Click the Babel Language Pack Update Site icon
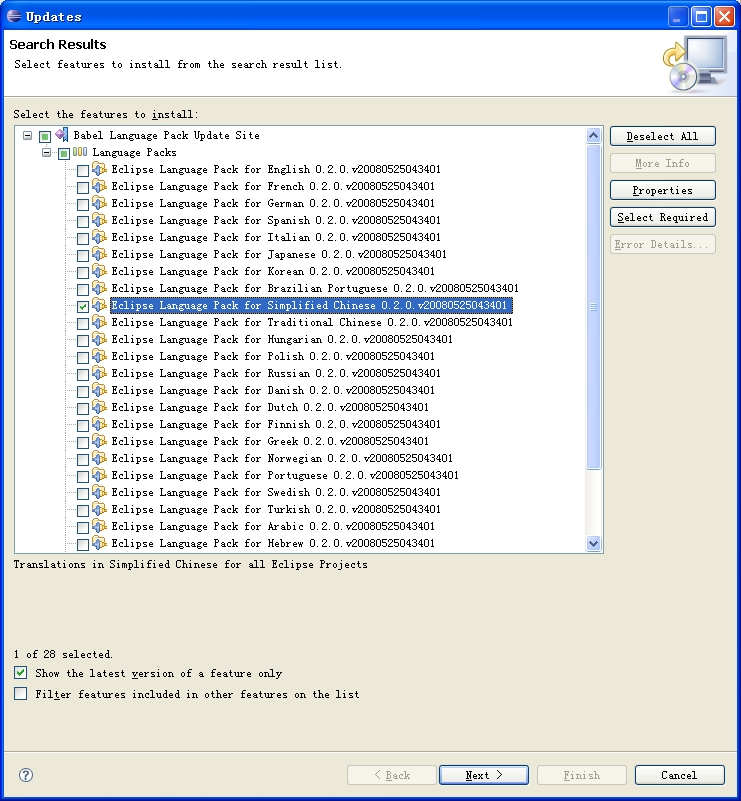This screenshot has height=801, width=741. [62, 135]
